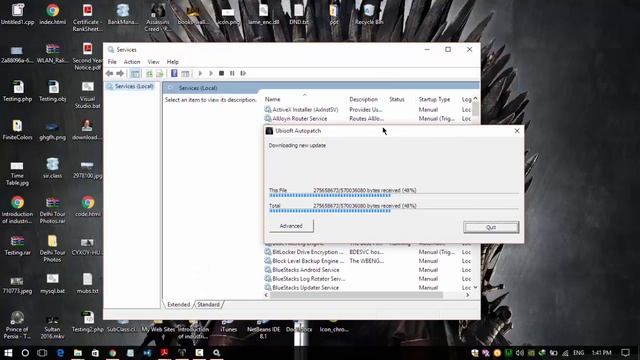Open the Help menu in Services
The width and height of the screenshot is (640, 360).
(173, 62)
